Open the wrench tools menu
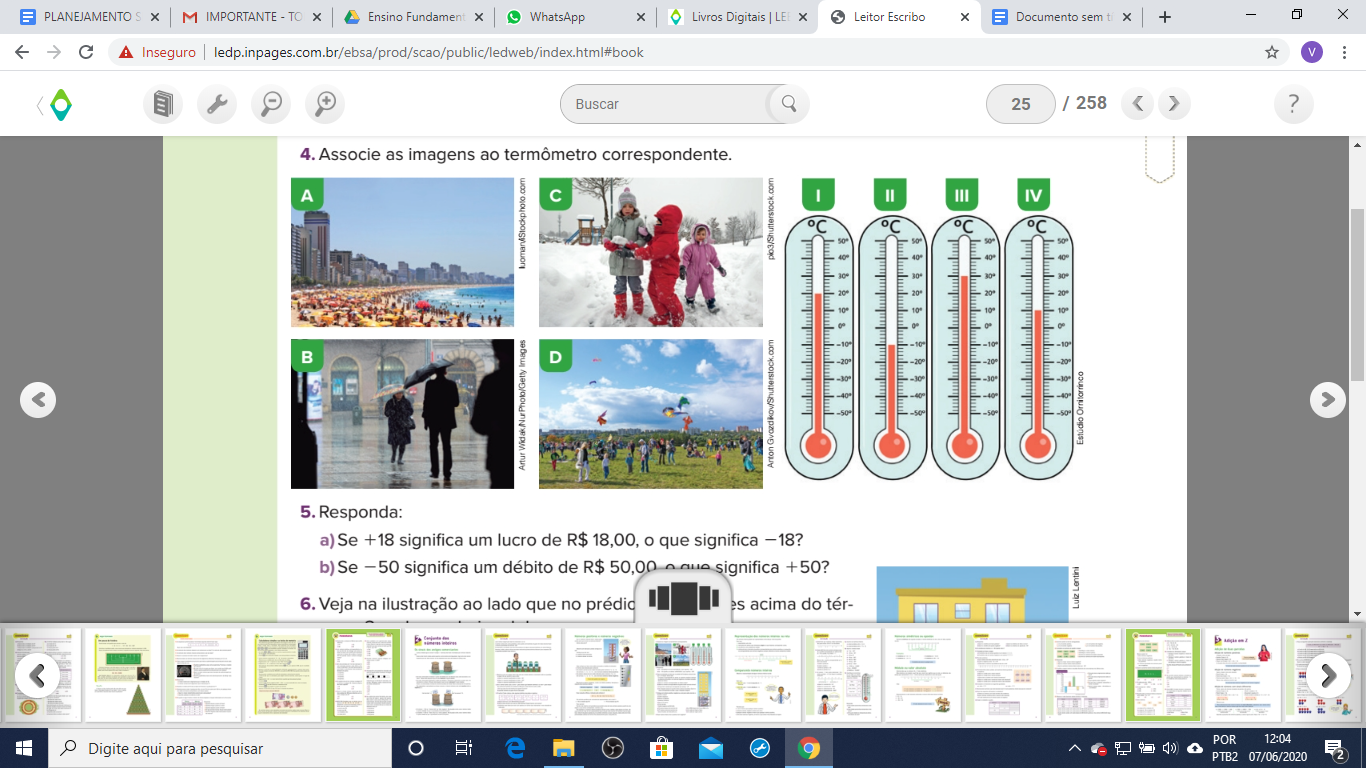The image size is (1366, 768). [x=217, y=104]
